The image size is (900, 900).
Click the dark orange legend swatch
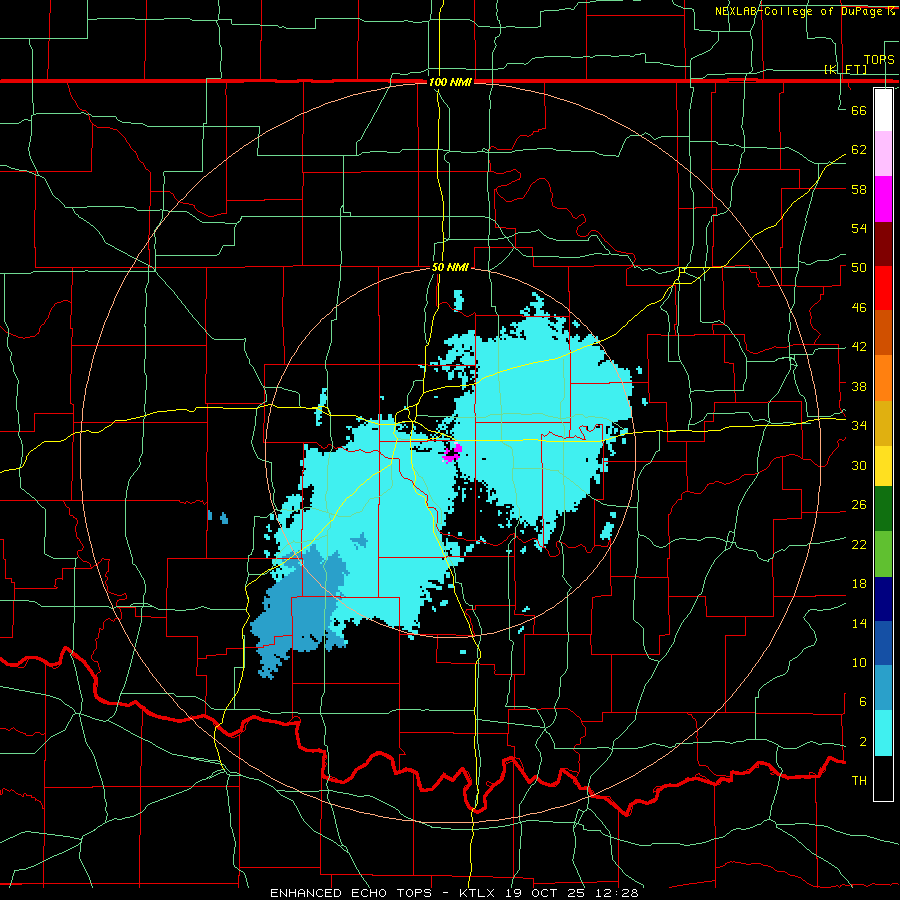click(883, 333)
